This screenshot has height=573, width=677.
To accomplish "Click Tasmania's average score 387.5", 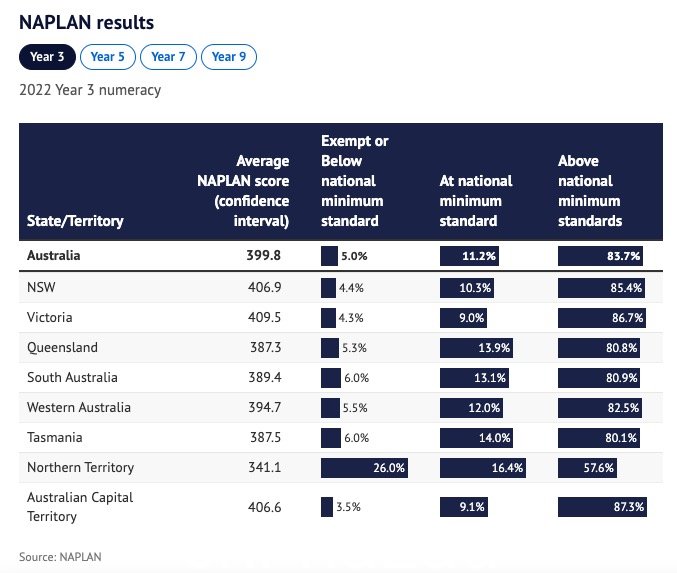I will click(x=266, y=437).
